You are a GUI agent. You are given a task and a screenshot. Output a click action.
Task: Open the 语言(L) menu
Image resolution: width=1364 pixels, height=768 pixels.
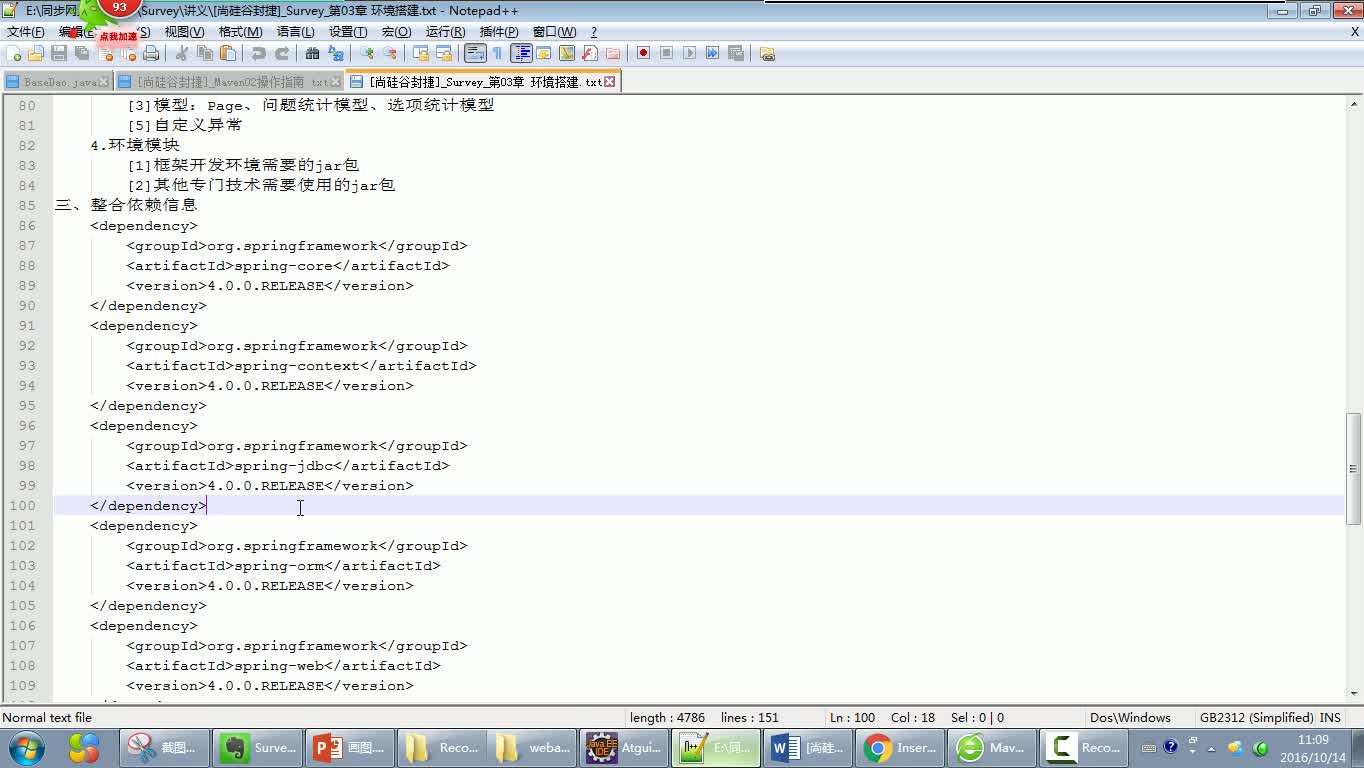click(x=295, y=32)
